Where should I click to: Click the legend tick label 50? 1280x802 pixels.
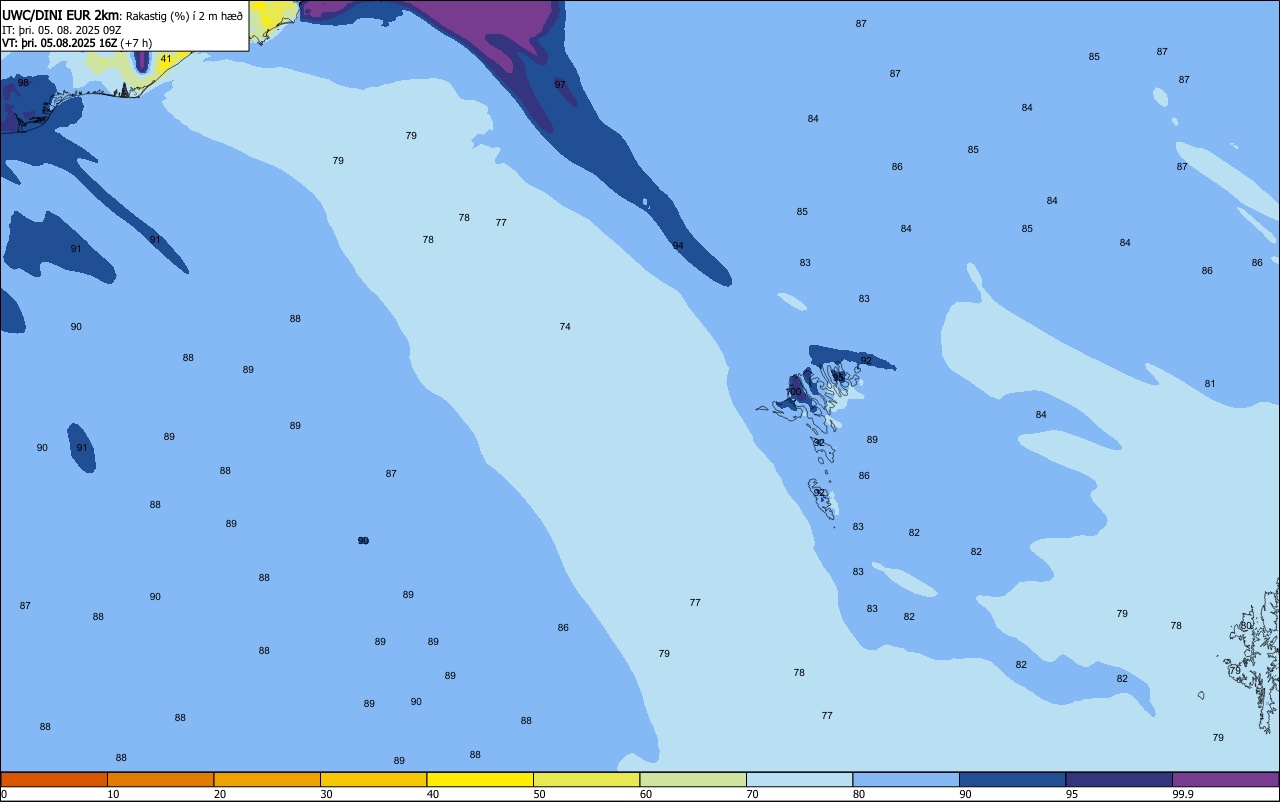(x=540, y=794)
